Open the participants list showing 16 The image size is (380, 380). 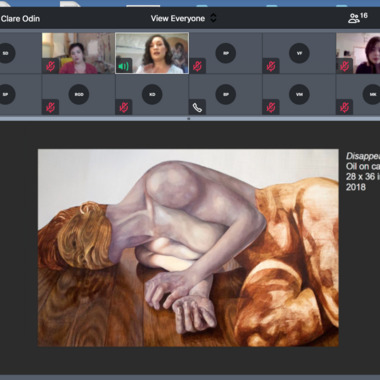358,18
